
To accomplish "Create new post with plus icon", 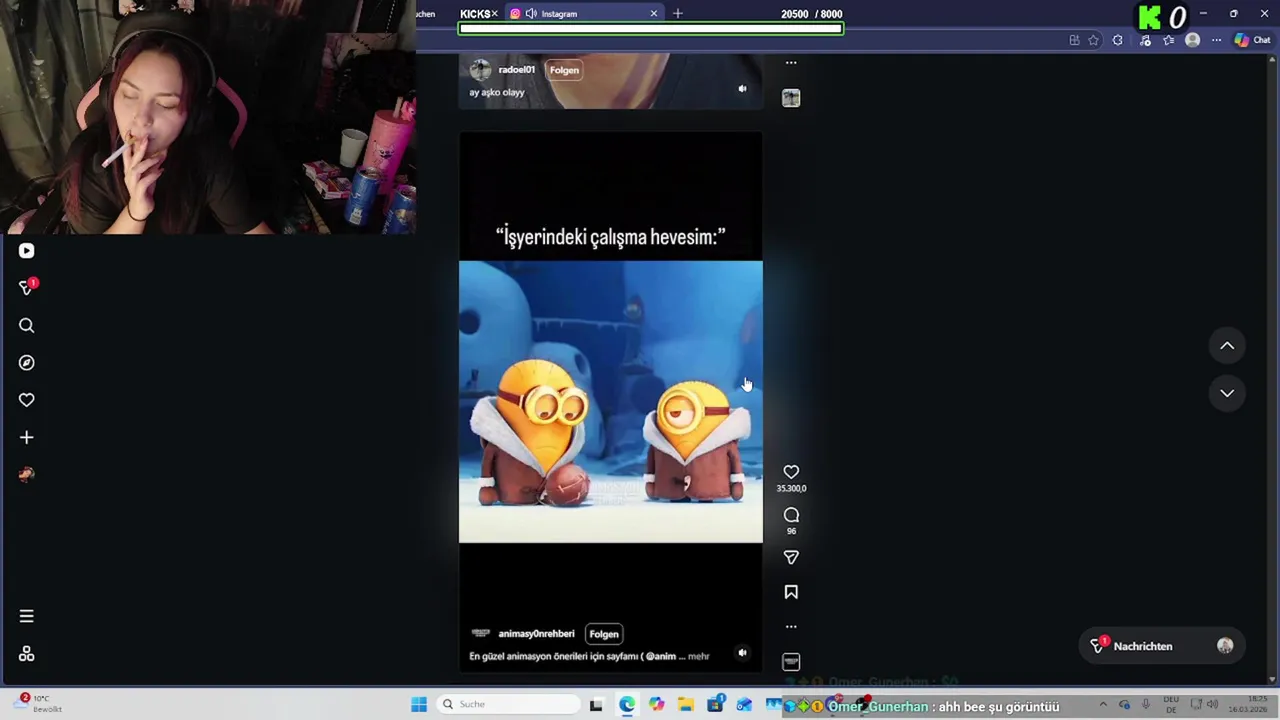I will point(27,437).
